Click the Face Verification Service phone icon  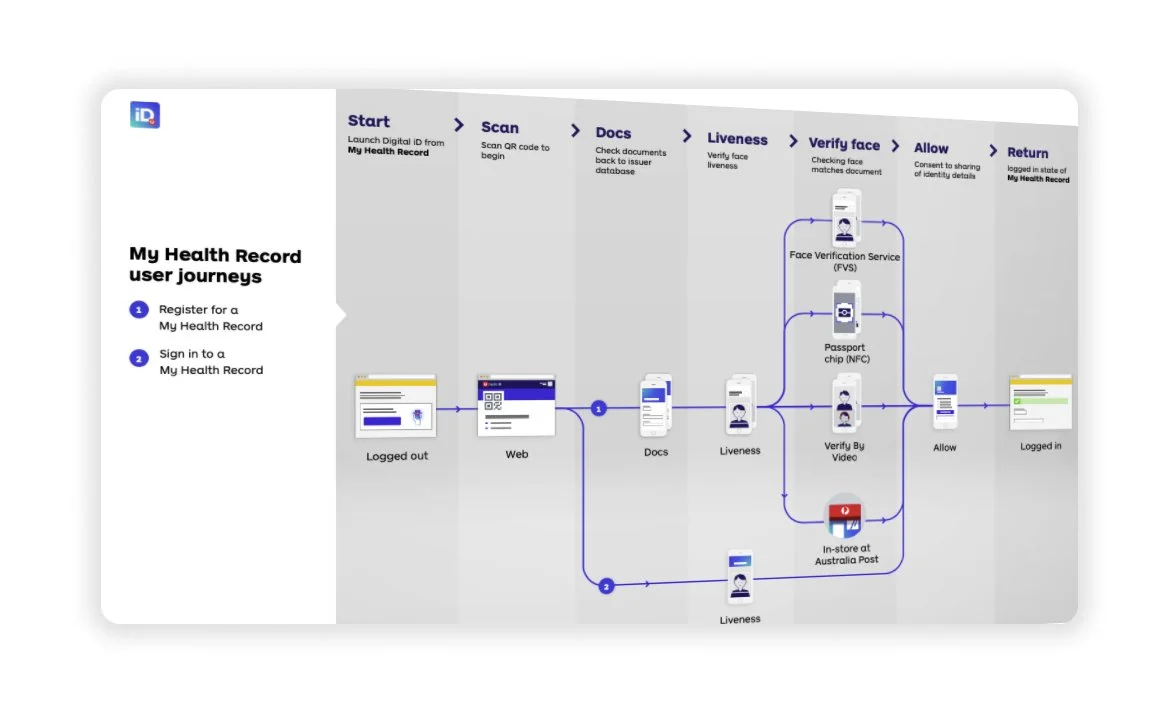(x=846, y=218)
